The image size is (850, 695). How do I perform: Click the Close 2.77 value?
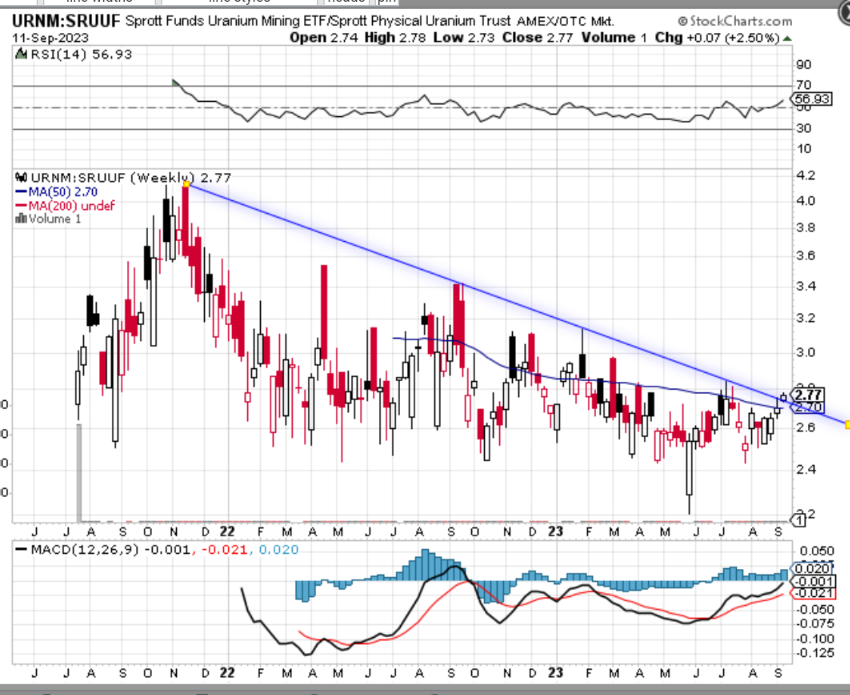tap(537, 37)
